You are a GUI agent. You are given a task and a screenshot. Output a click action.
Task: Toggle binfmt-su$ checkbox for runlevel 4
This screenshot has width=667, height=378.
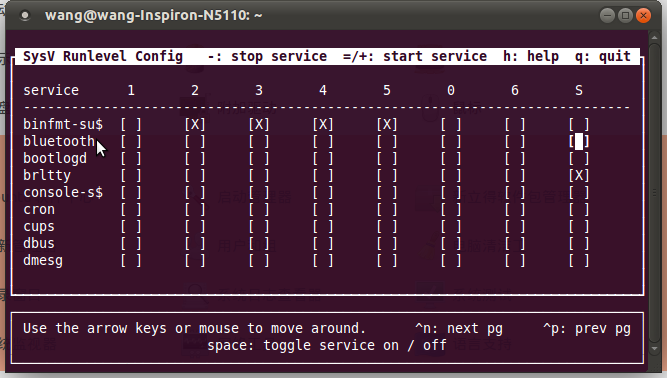323,124
